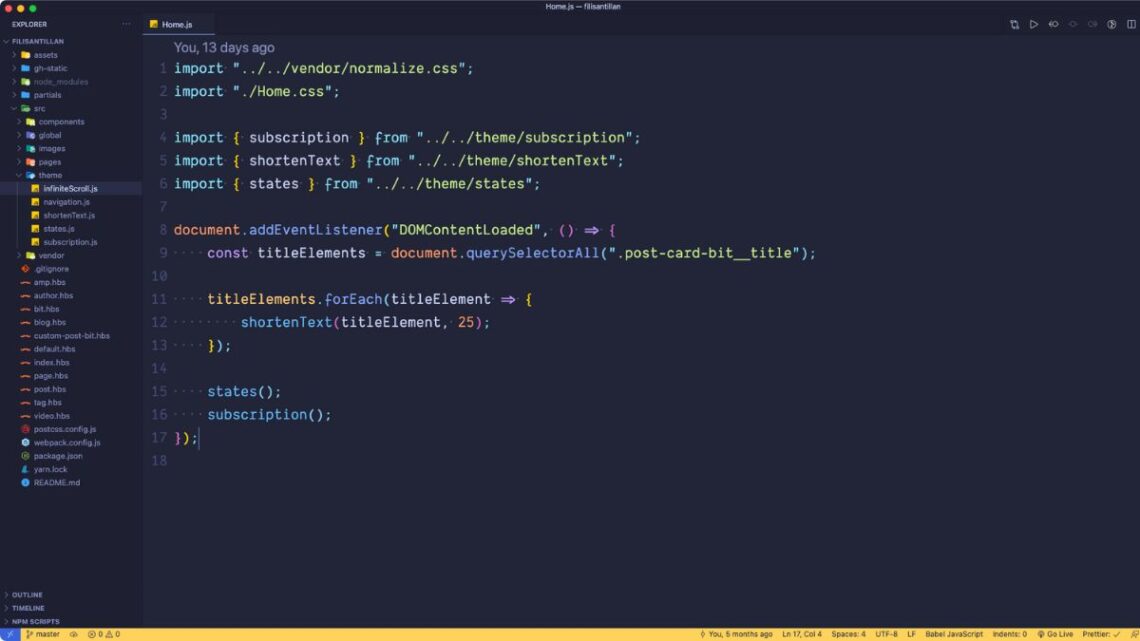Start Go Live server
The image size is (1140, 641).
tap(1055, 634)
